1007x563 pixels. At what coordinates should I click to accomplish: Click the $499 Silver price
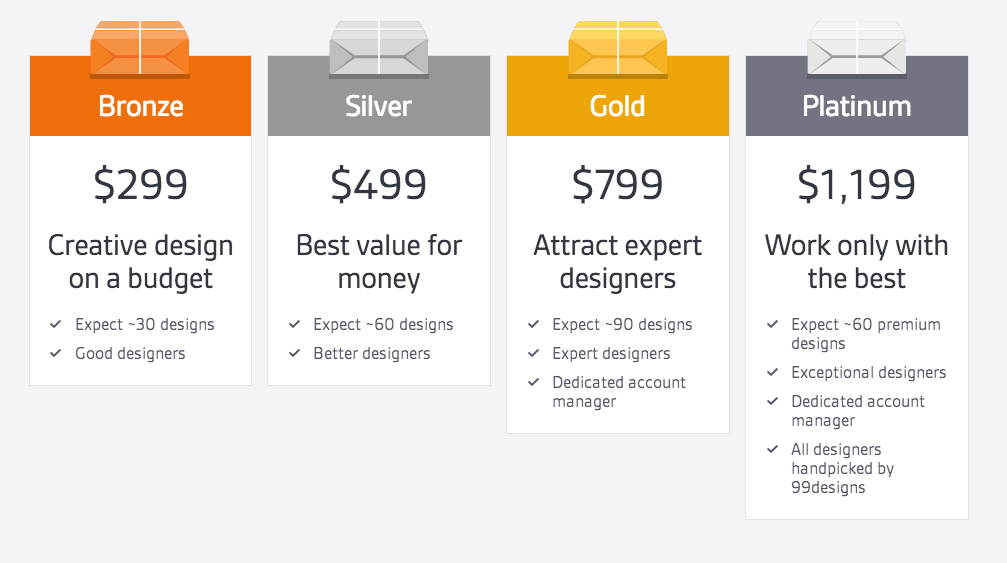(378, 184)
